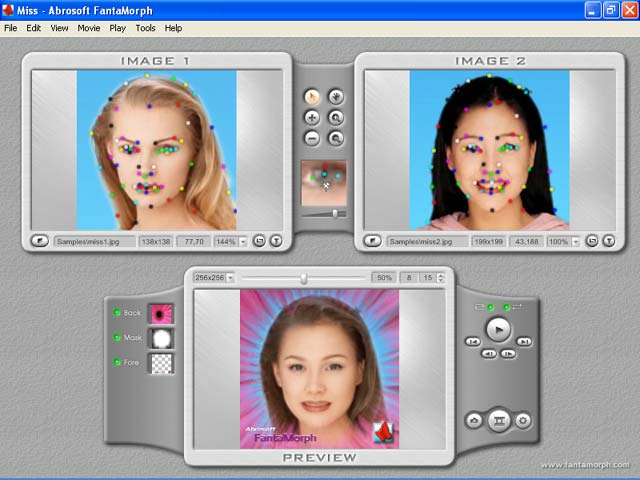Click the total frames 15 field
Screen dimensions: 640x480
(428, 278)
